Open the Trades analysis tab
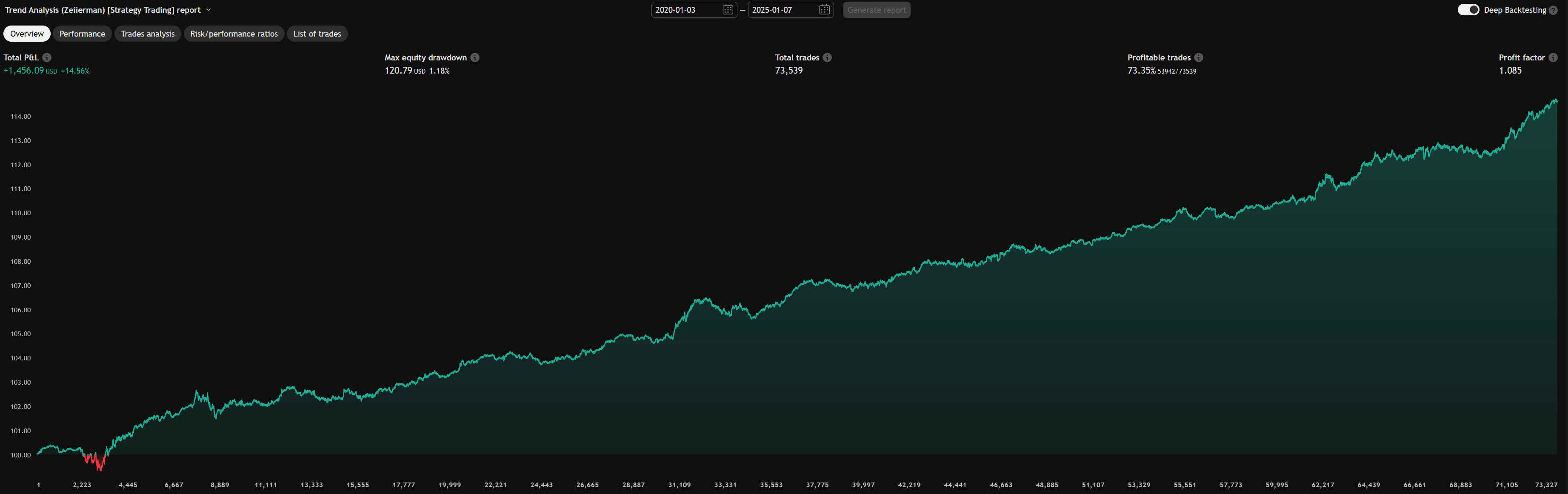 [147, 34]
